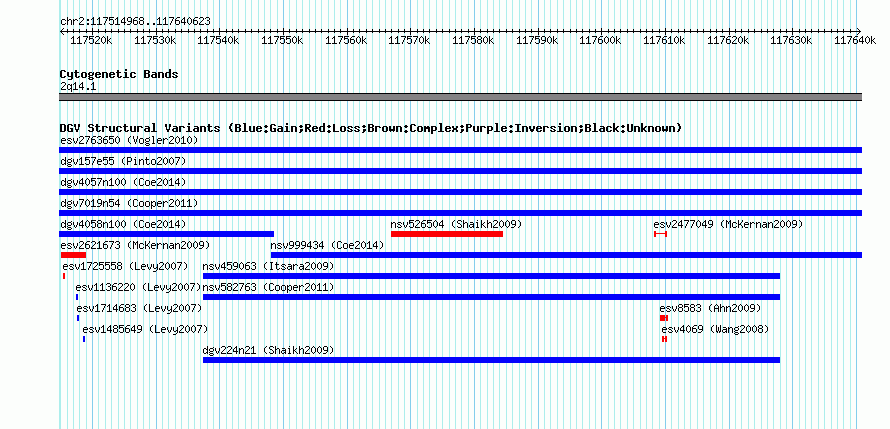
Task: Select the tiny blue mark under esv1485649
Action: tap(84, 339)
